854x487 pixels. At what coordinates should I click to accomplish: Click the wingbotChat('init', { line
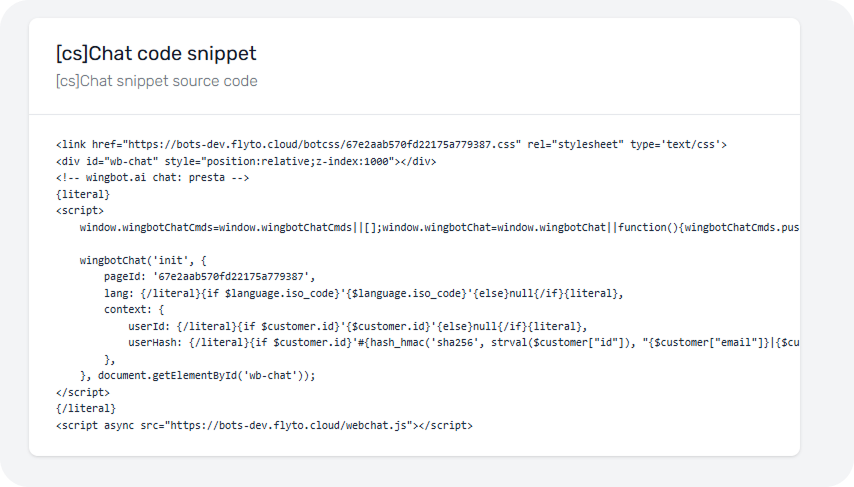click(143, 260)
